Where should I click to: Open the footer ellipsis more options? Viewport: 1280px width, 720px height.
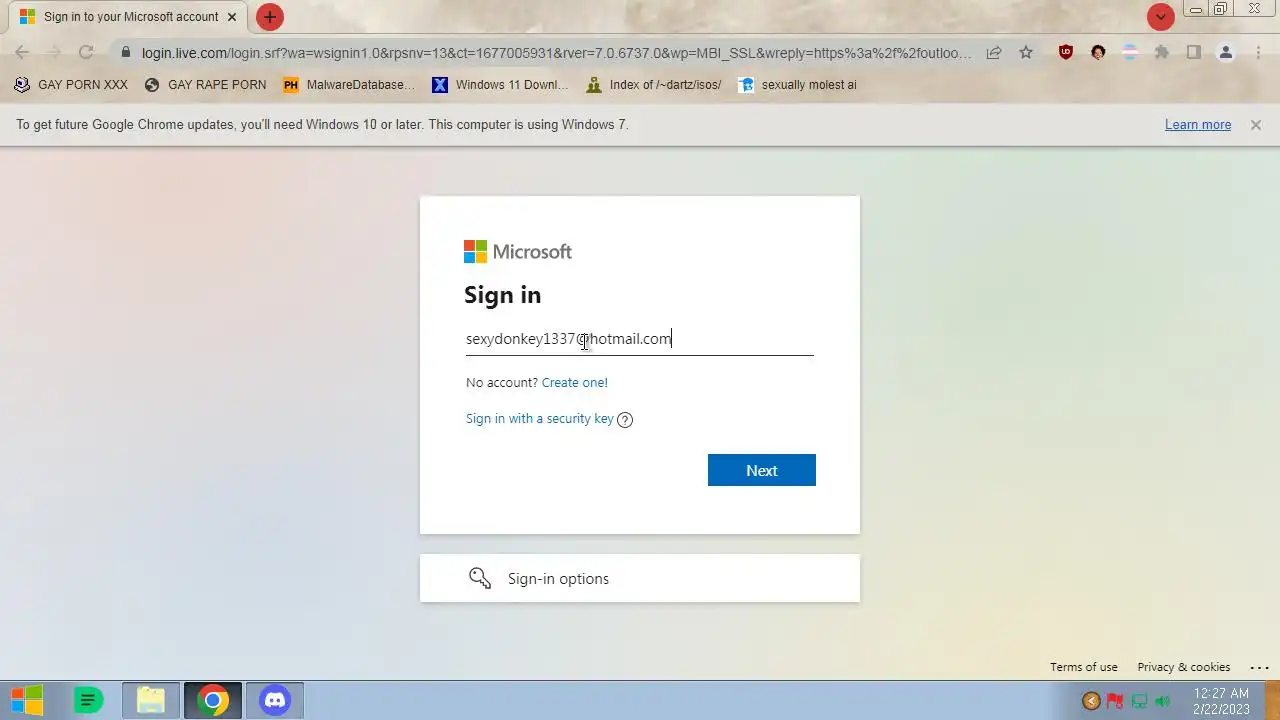pyautogui.click(x=1259, y=667)
